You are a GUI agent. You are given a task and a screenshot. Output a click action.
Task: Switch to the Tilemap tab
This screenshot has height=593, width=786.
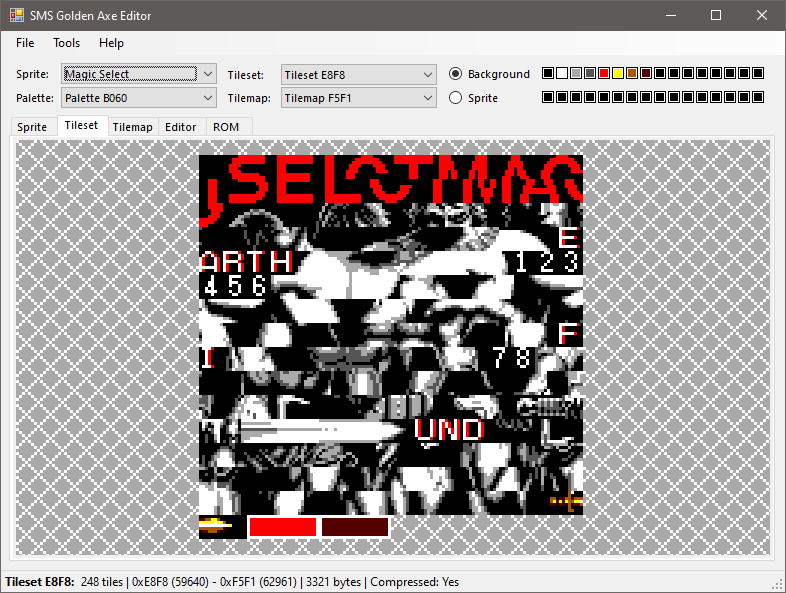coord(132,127)
